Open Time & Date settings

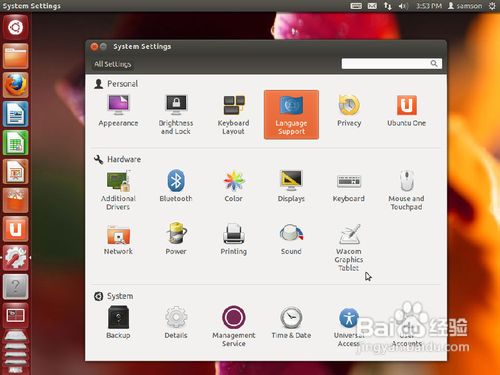coord(291,323)
